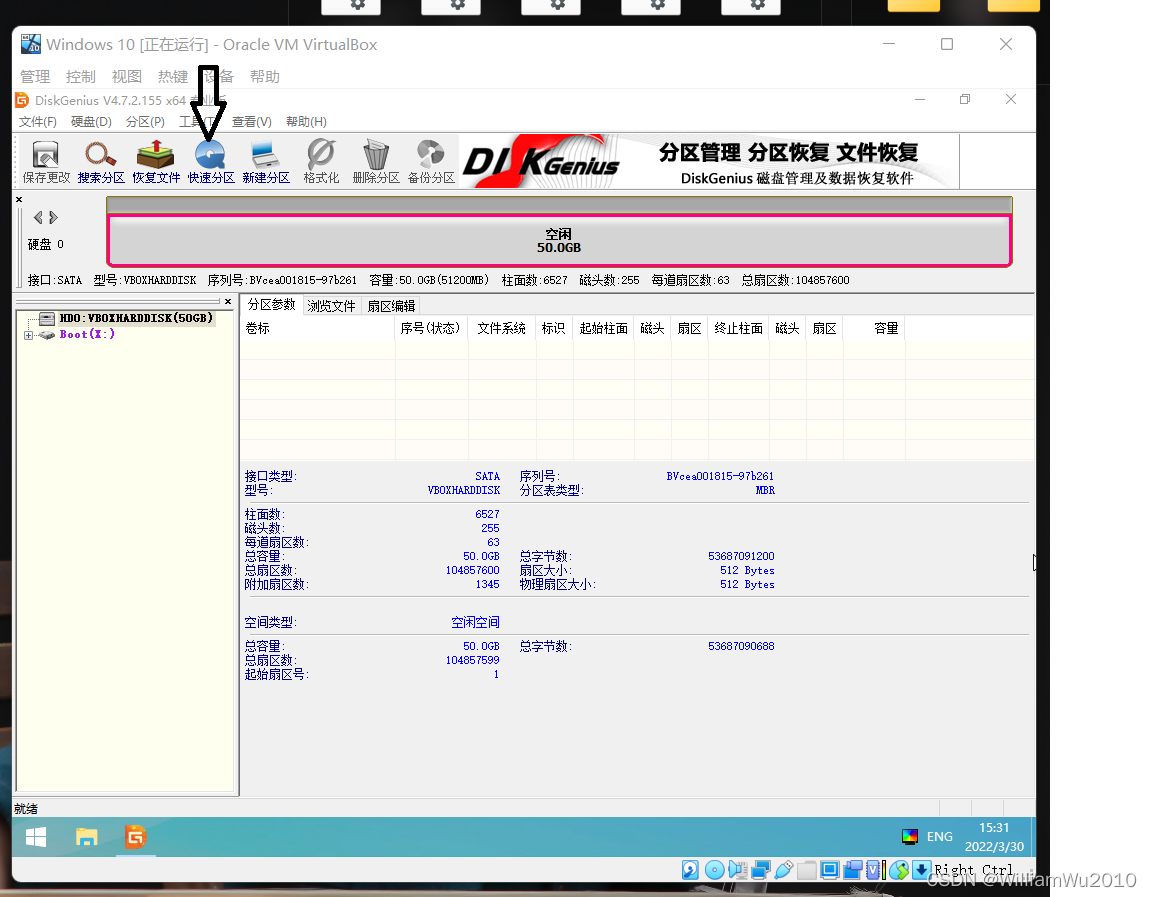The height and width of the screenshot is (897, 1152).
Task: Click the 标识 column header
Action: 554,328
